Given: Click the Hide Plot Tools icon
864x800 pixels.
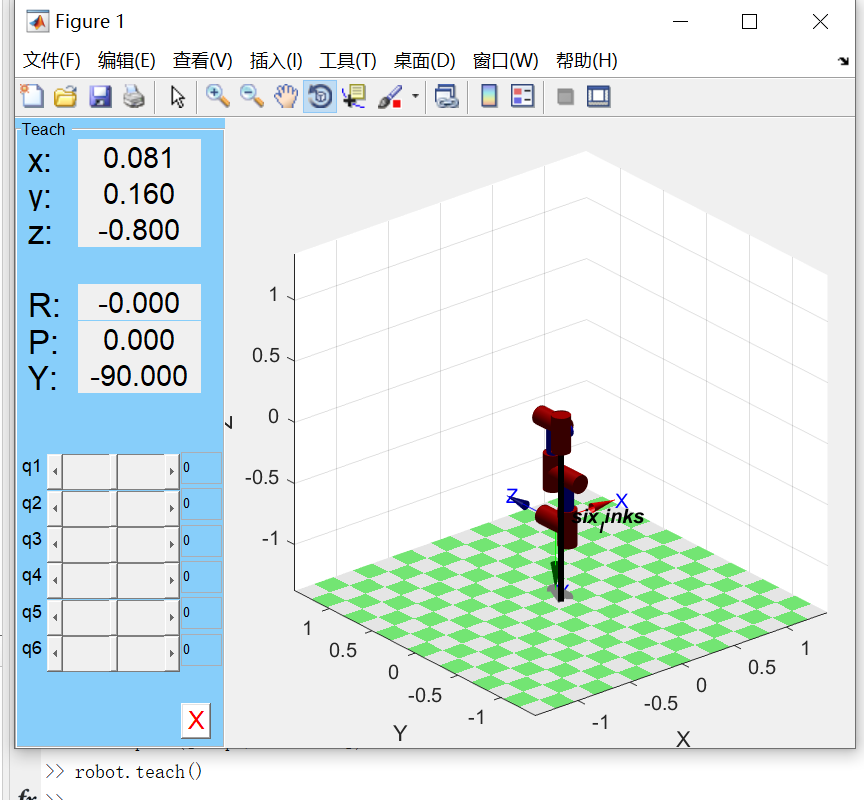Looking at the screenshot, I should coord(565,96).
